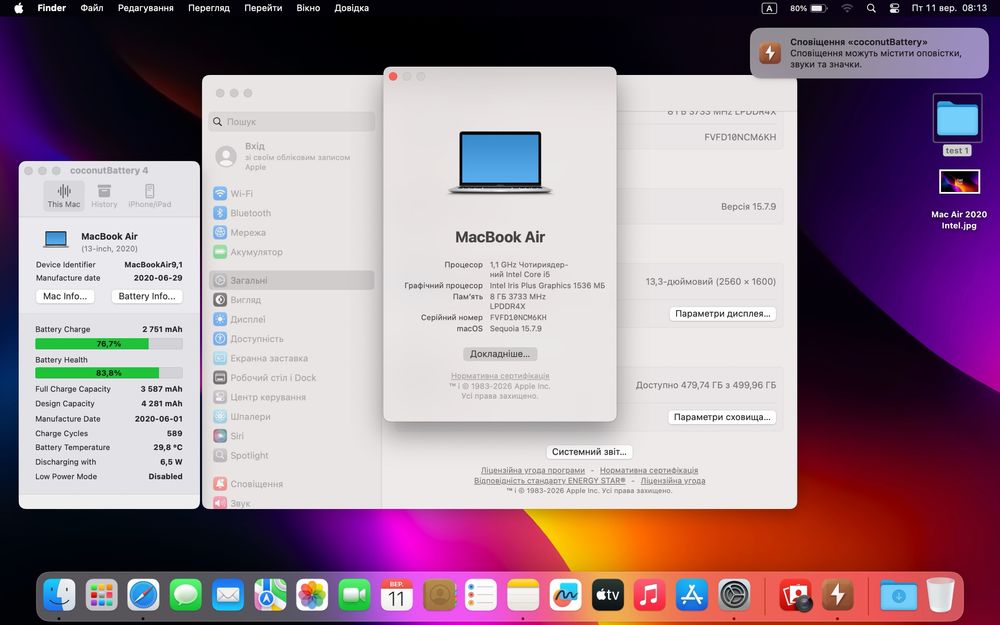
Task: Open Control Center in menu bar
Action: (895, 8)
